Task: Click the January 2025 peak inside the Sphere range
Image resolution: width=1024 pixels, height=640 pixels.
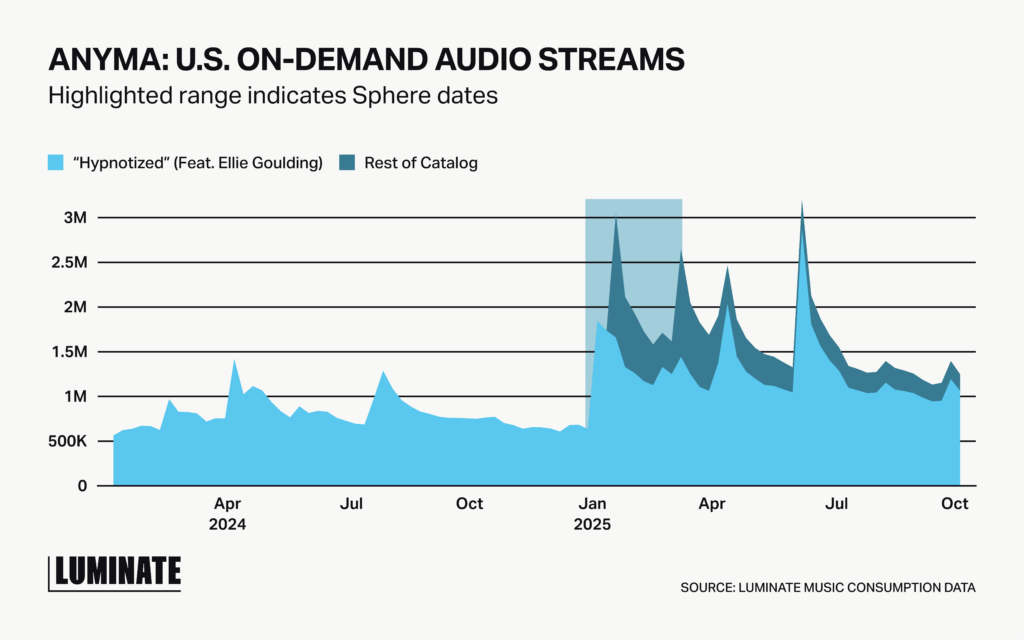Action: coord(616,217)
